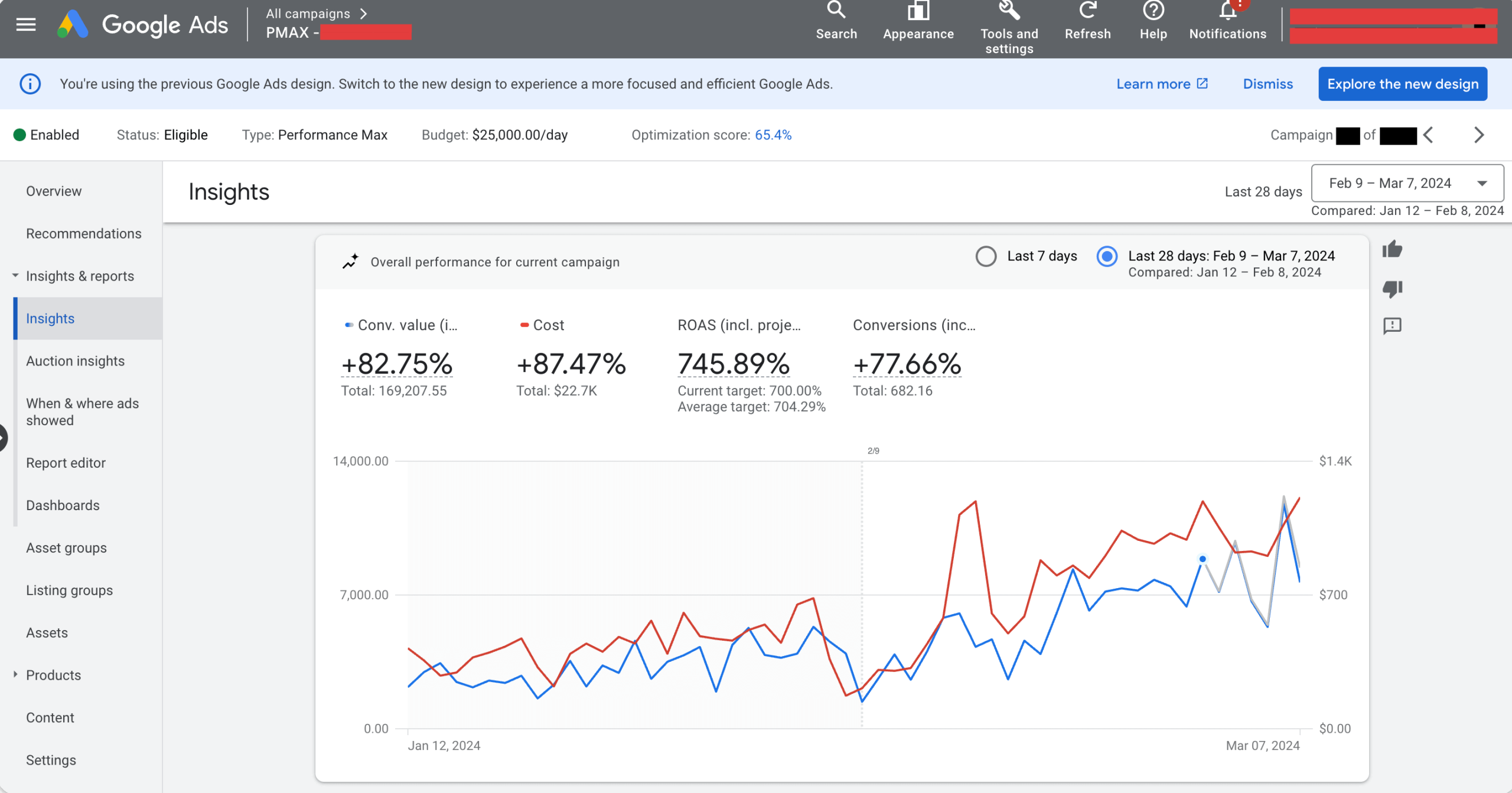The height and width of the screenshot is (793, 1512).
Task: Click the blue data point on chart
Action: 1203,559
